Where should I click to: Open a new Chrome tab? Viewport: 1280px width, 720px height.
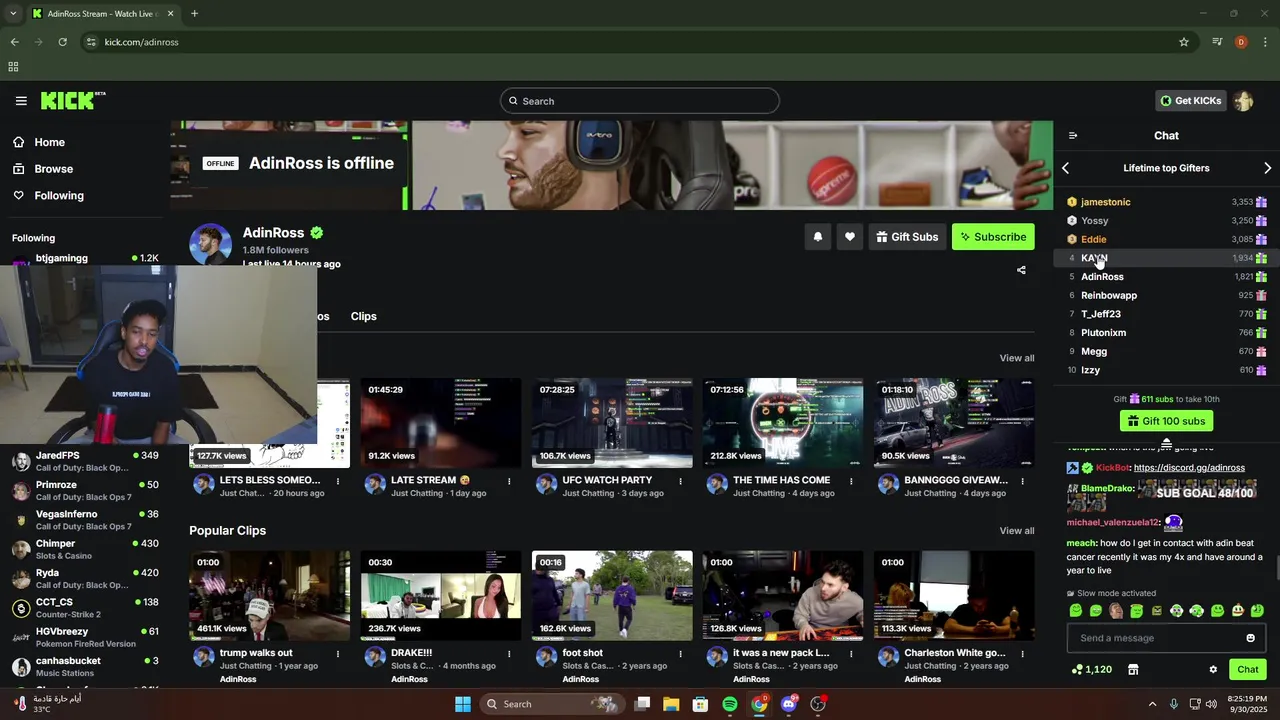point(194,14)
